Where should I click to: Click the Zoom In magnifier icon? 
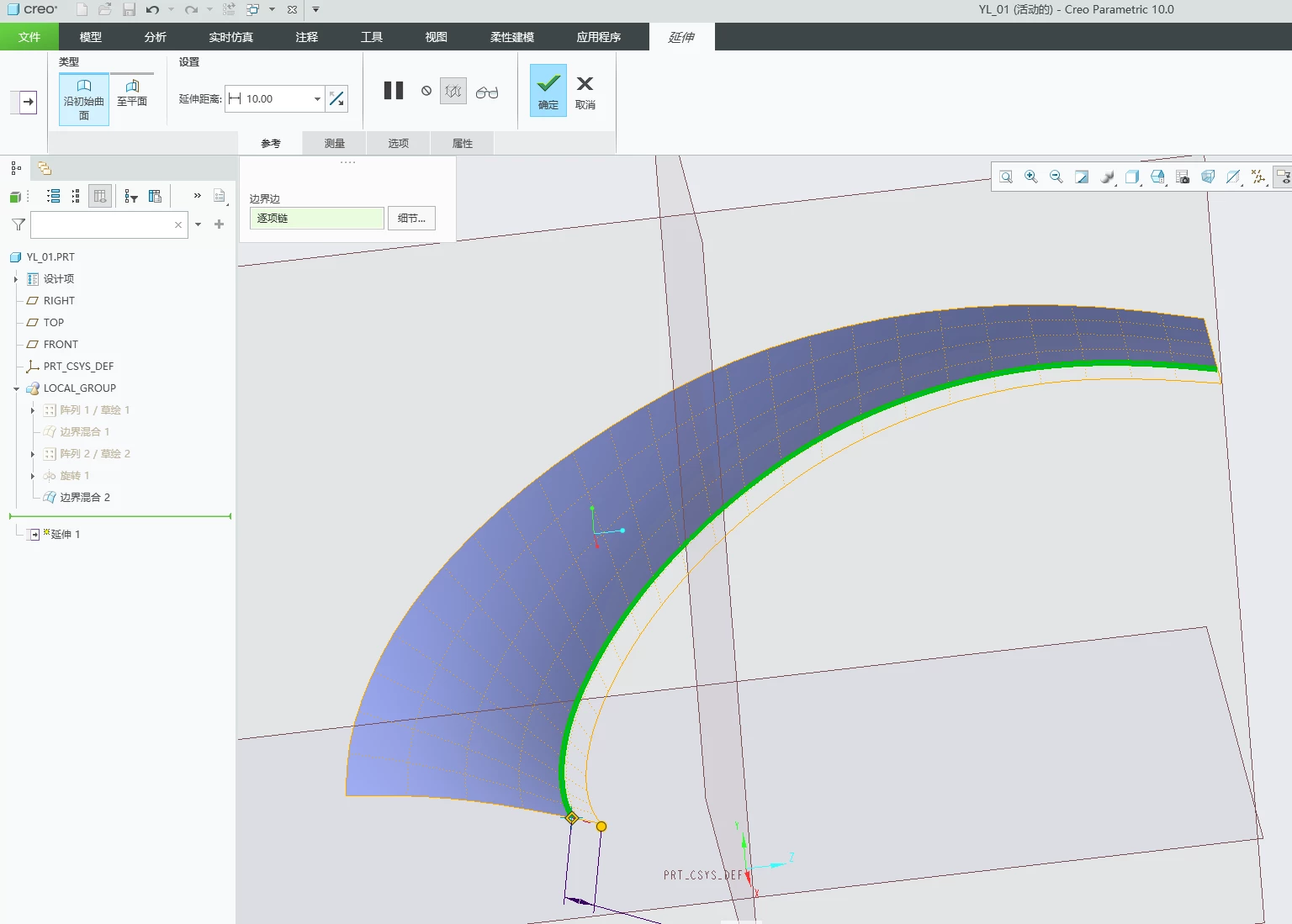click(1031, 177)
